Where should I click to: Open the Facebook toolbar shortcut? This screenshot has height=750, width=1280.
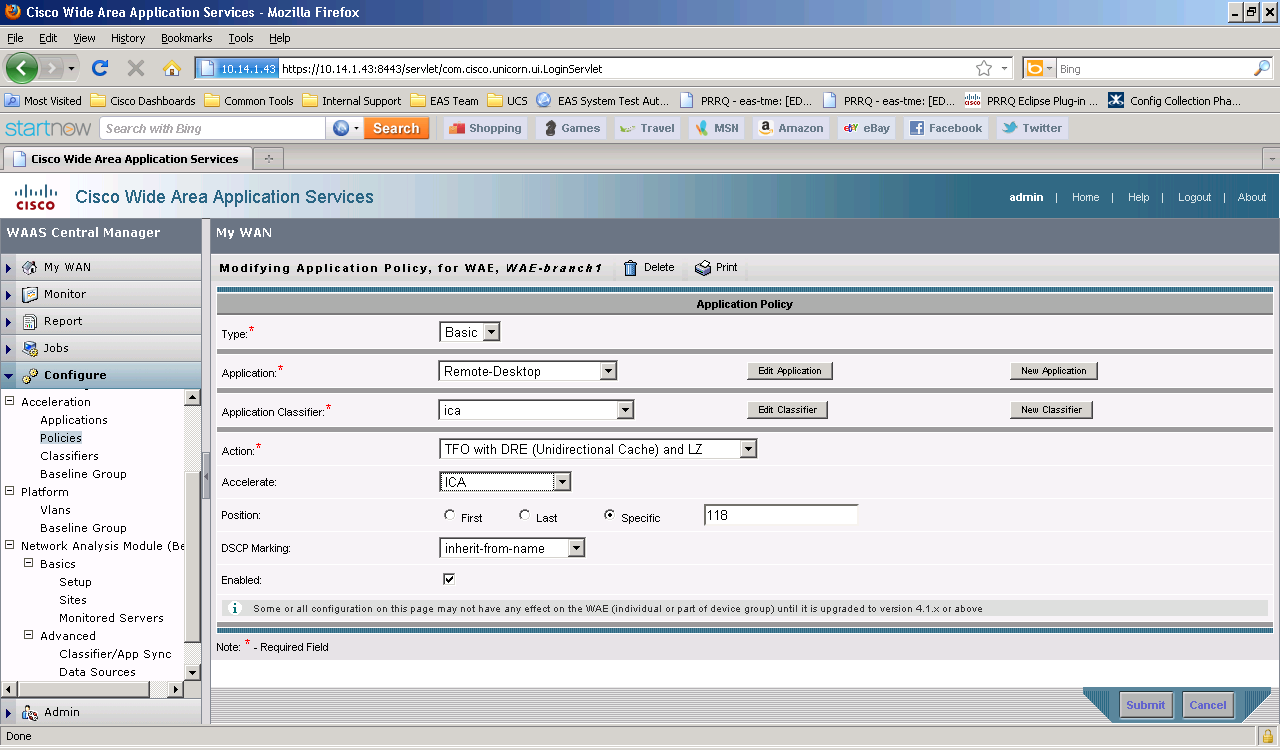[x=945, y=128]
